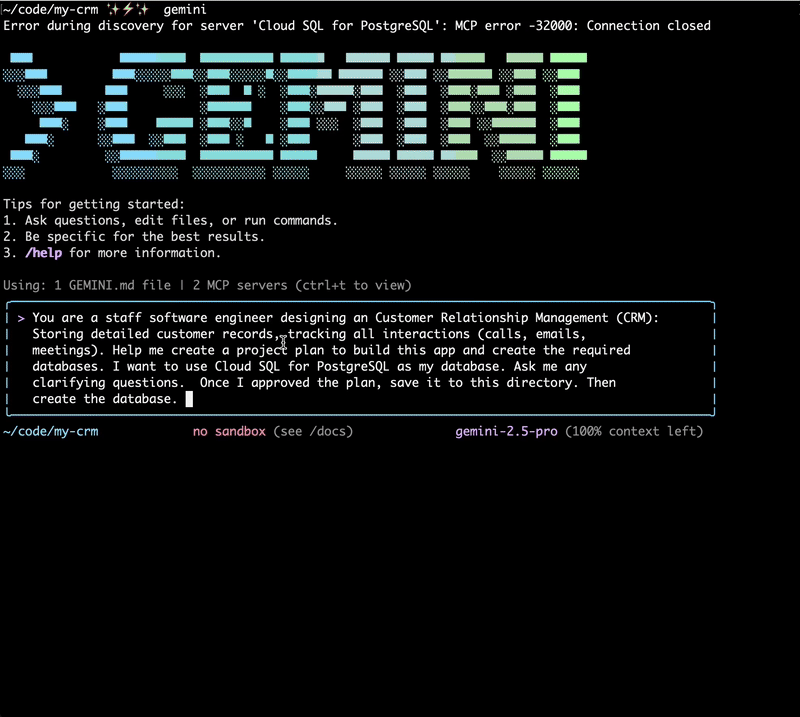
Task: Click 'Using: 1 GEMINI.md file' text
Action: pos(87,285)
